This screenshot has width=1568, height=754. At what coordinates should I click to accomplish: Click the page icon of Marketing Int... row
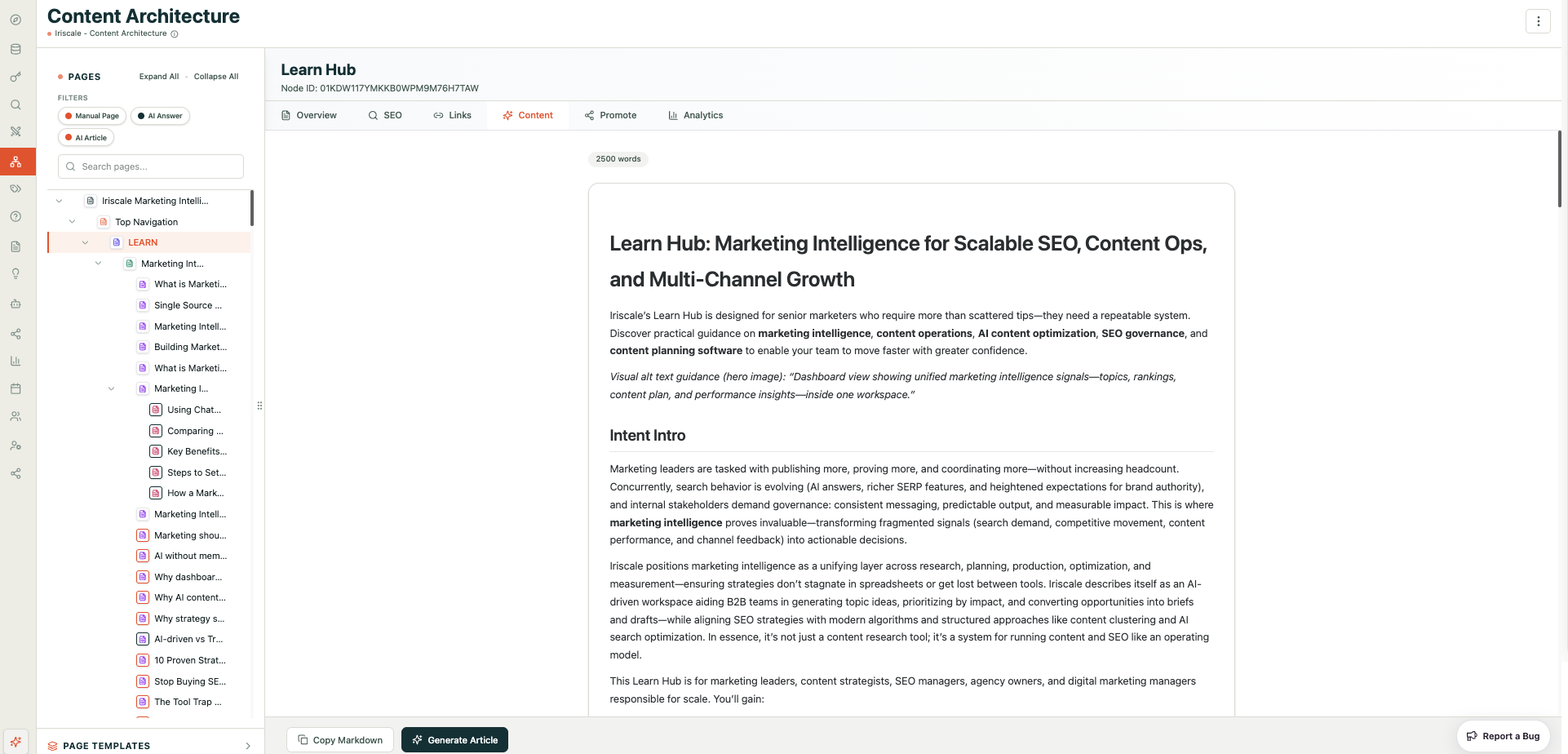point(130,264)
